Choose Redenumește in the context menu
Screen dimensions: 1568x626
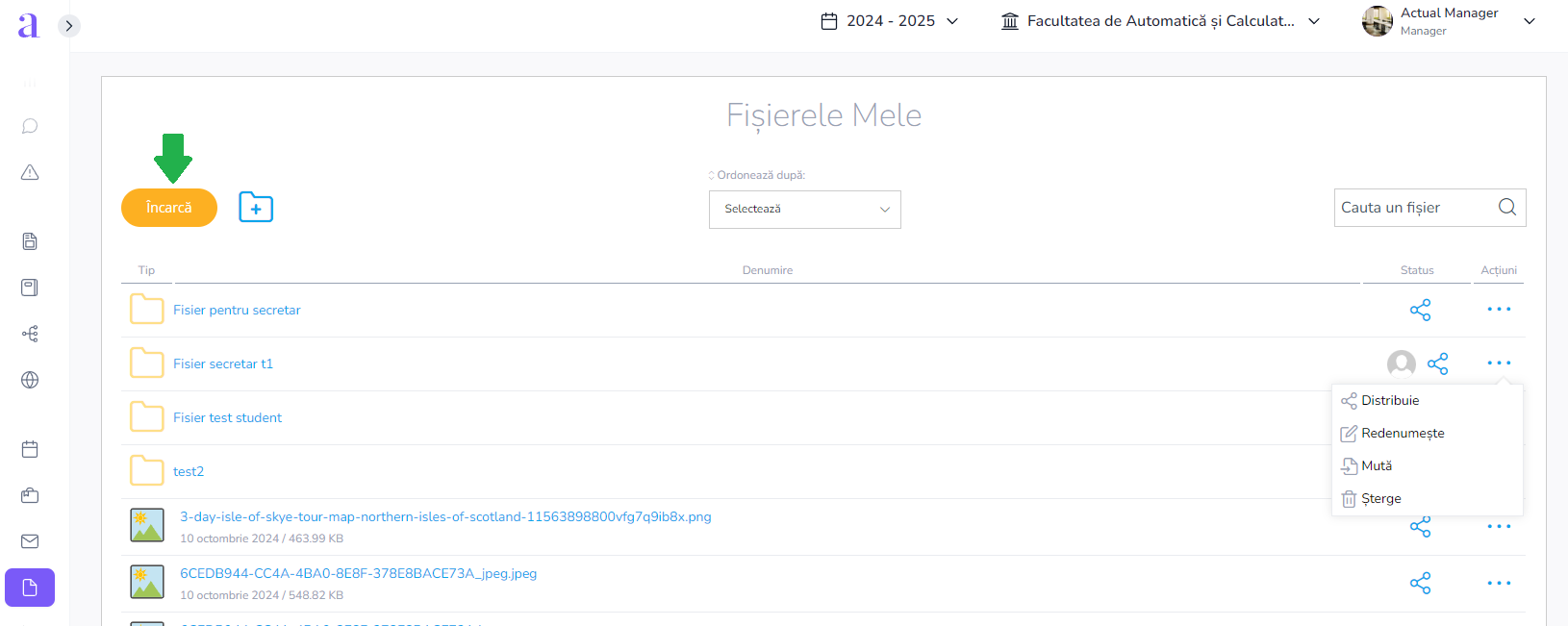click(x=1403, y=434)
